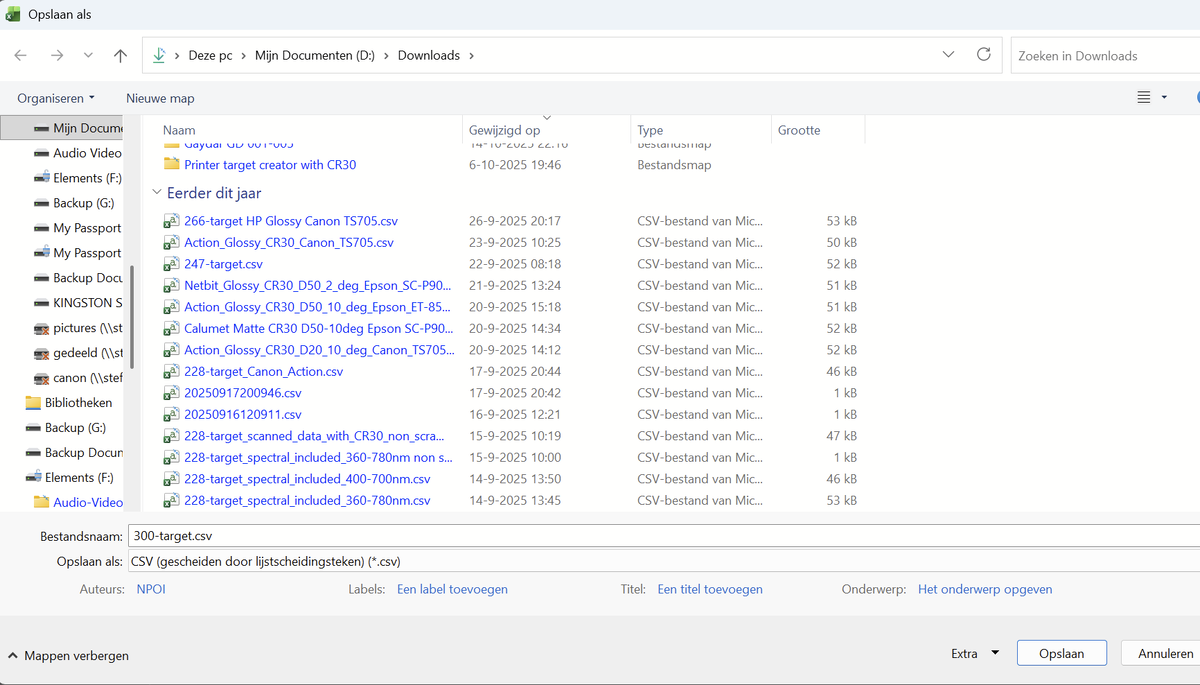
Task: Click the Opslaan button
Action: [x=1061, y=653]
